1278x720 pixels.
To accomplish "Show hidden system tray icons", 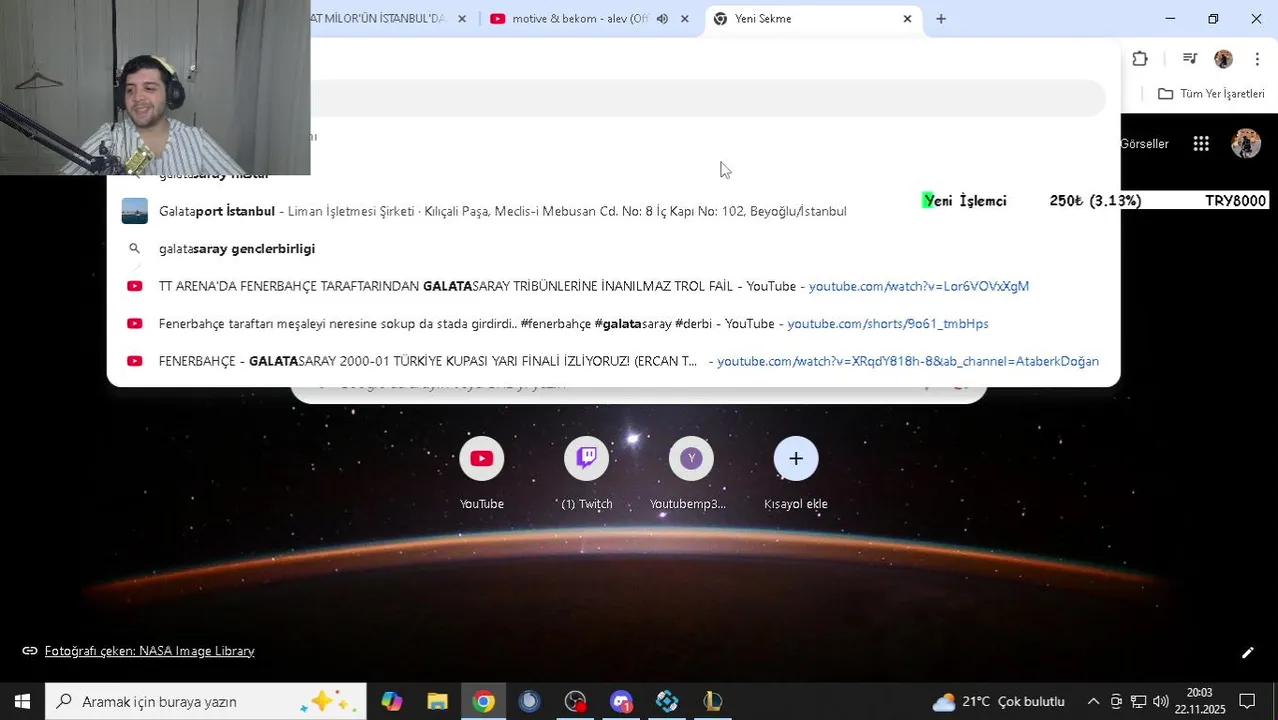I will coord(1093,701).
